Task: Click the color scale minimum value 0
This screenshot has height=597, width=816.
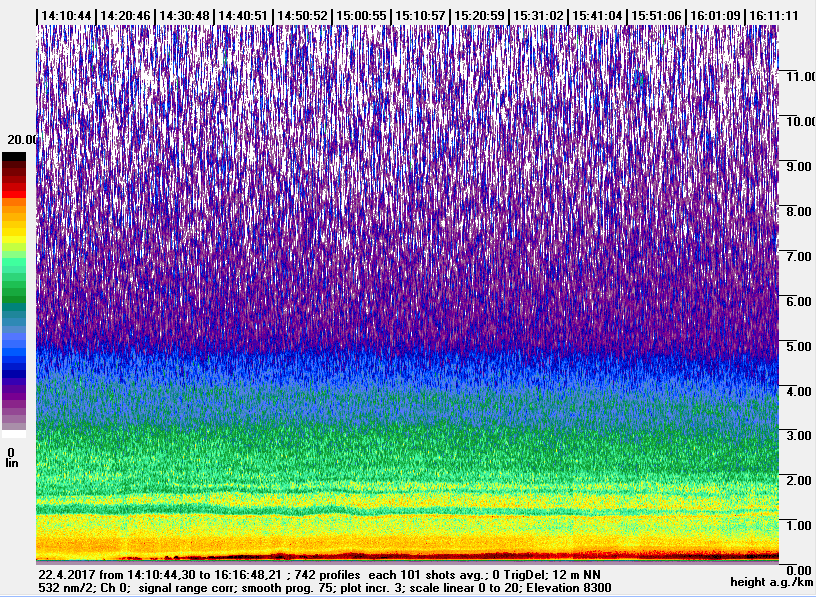Action: point(11,452)
